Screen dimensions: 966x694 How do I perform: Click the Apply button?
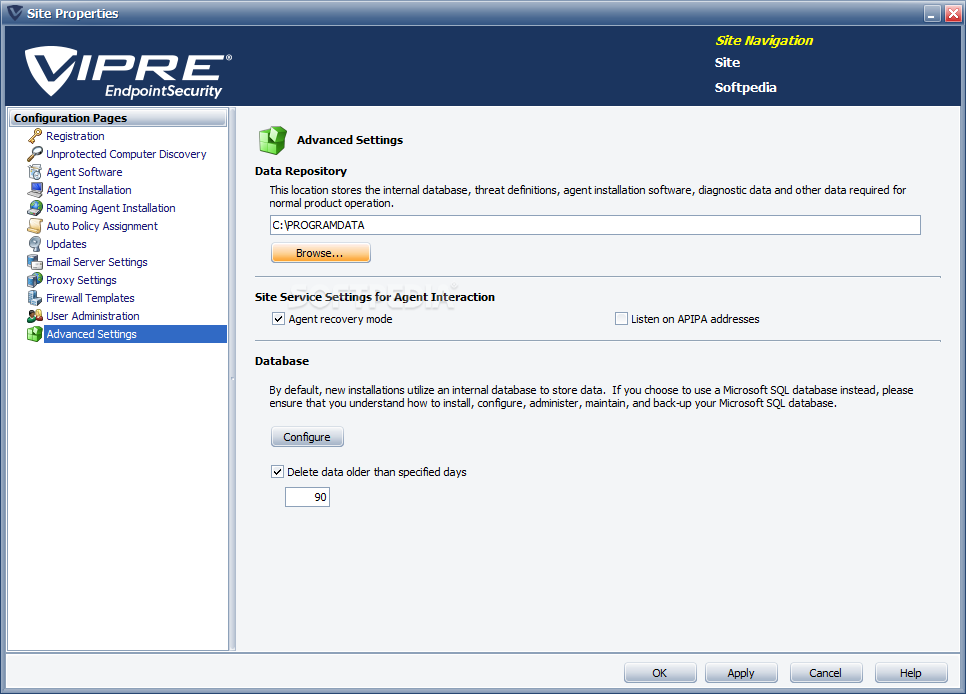tap(741, 672)
